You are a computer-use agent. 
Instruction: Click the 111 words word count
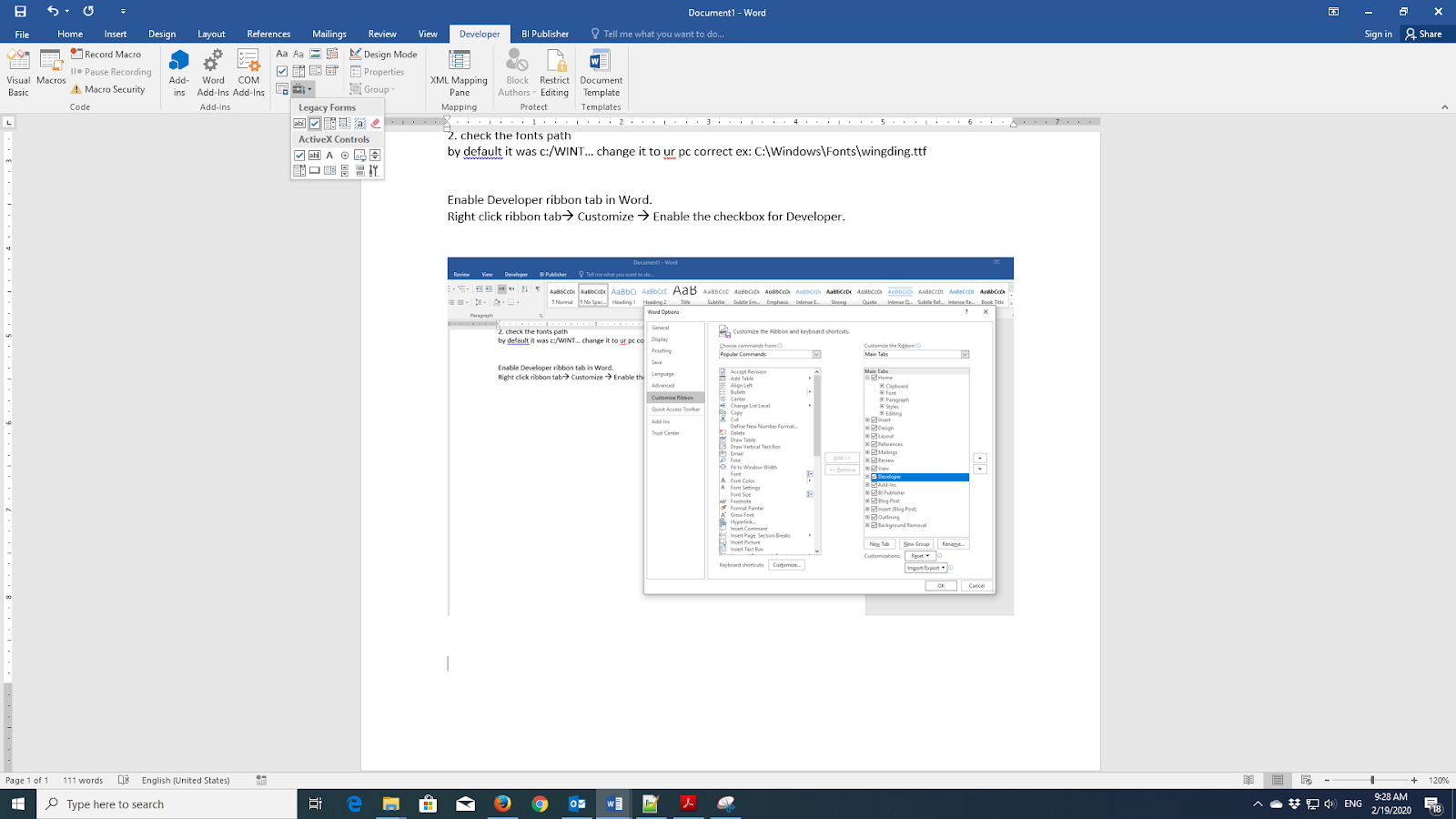click(83, 780)
